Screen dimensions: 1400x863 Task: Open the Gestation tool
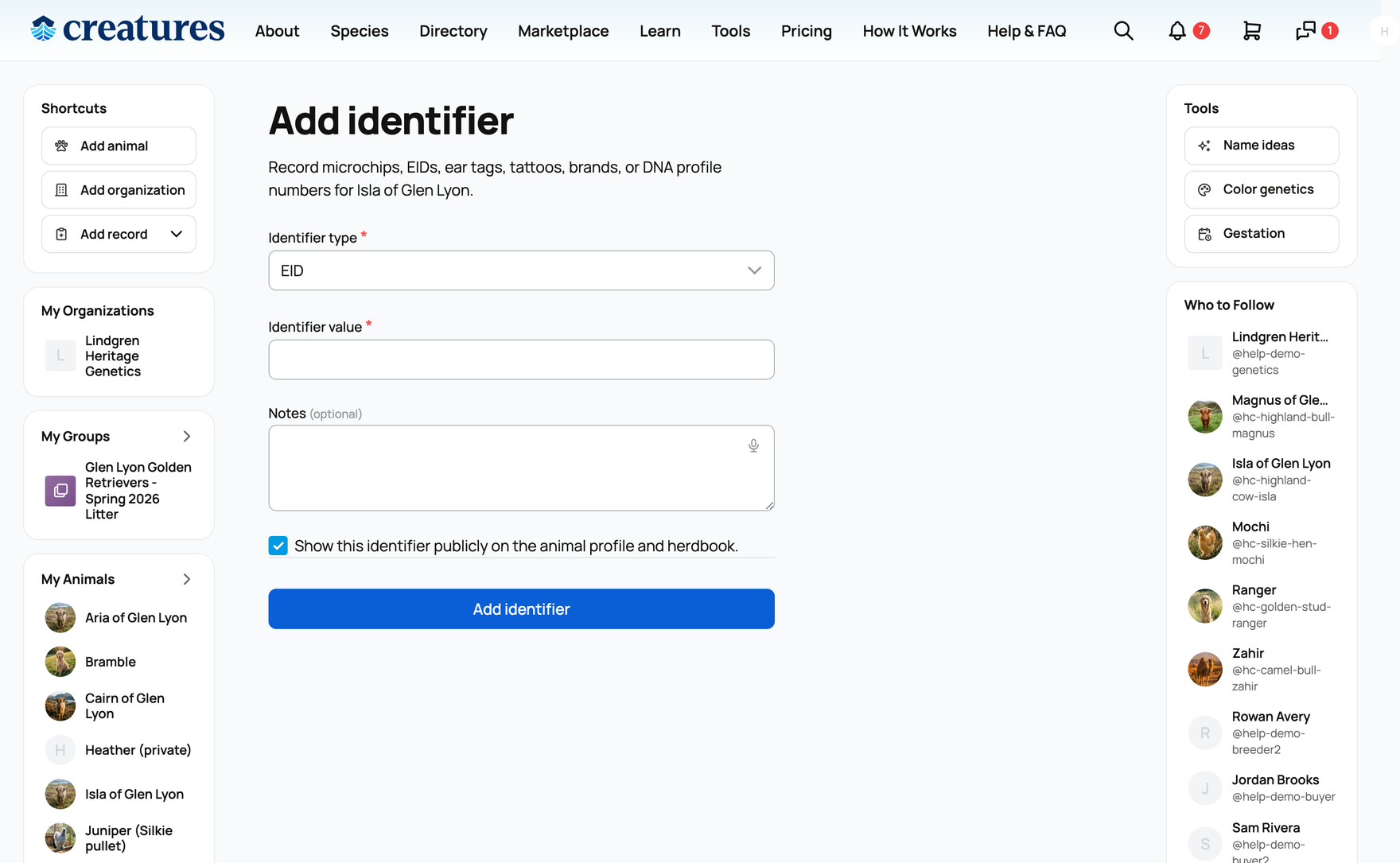pos(1262,234)
